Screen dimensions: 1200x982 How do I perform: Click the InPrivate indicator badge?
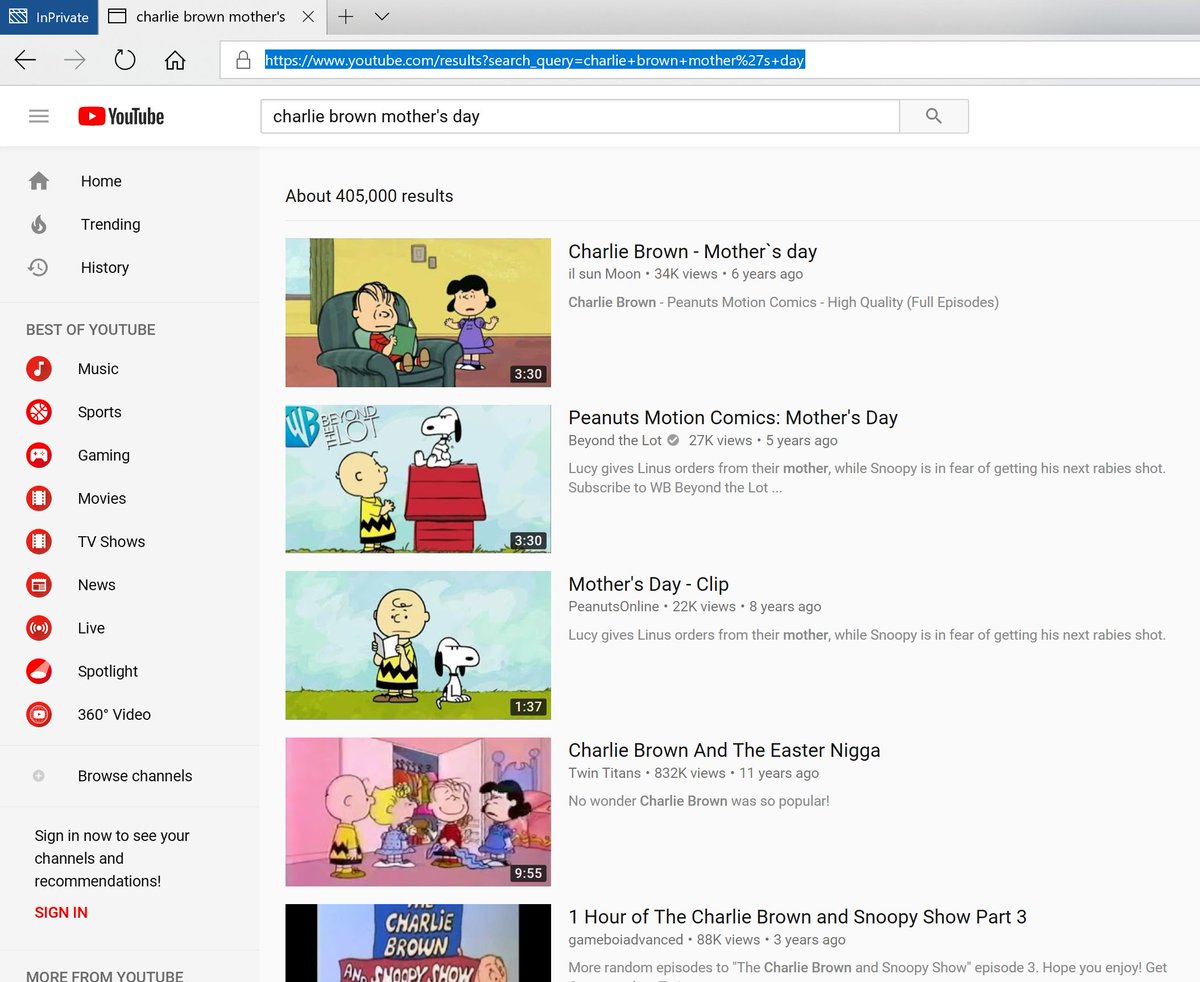[x=48, y=16]
